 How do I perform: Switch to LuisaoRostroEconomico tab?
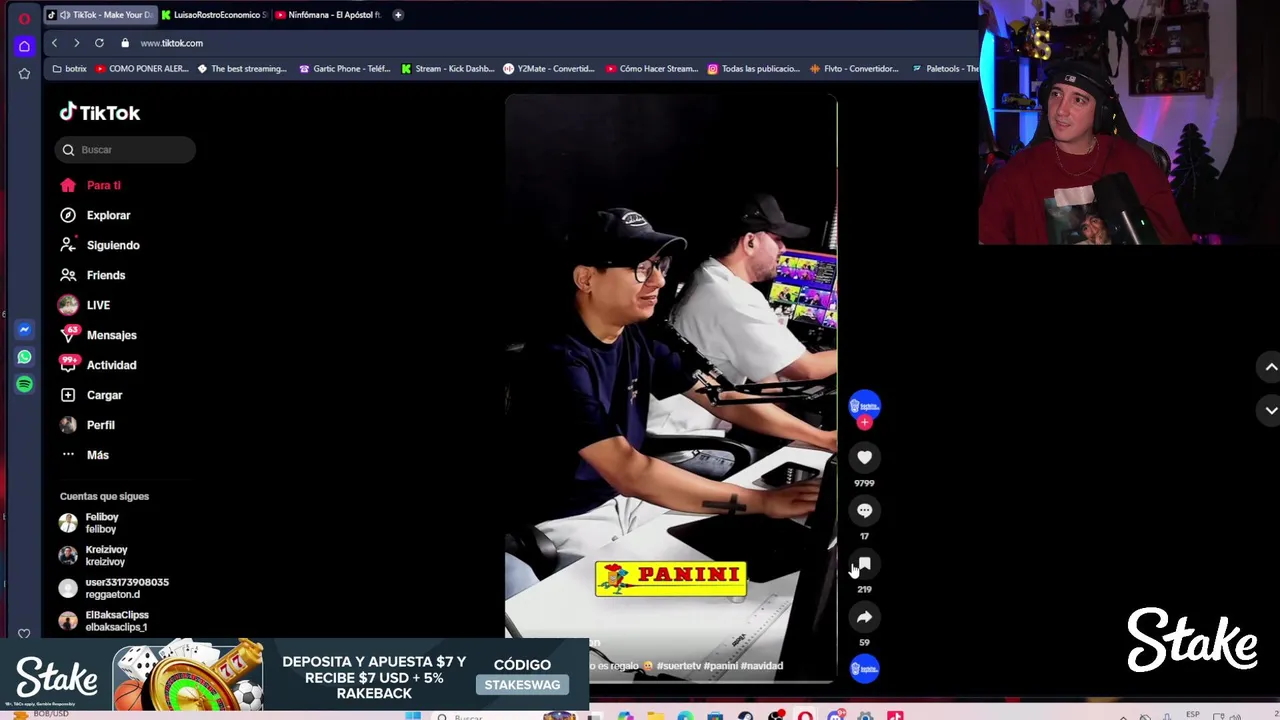coord(213,15)
